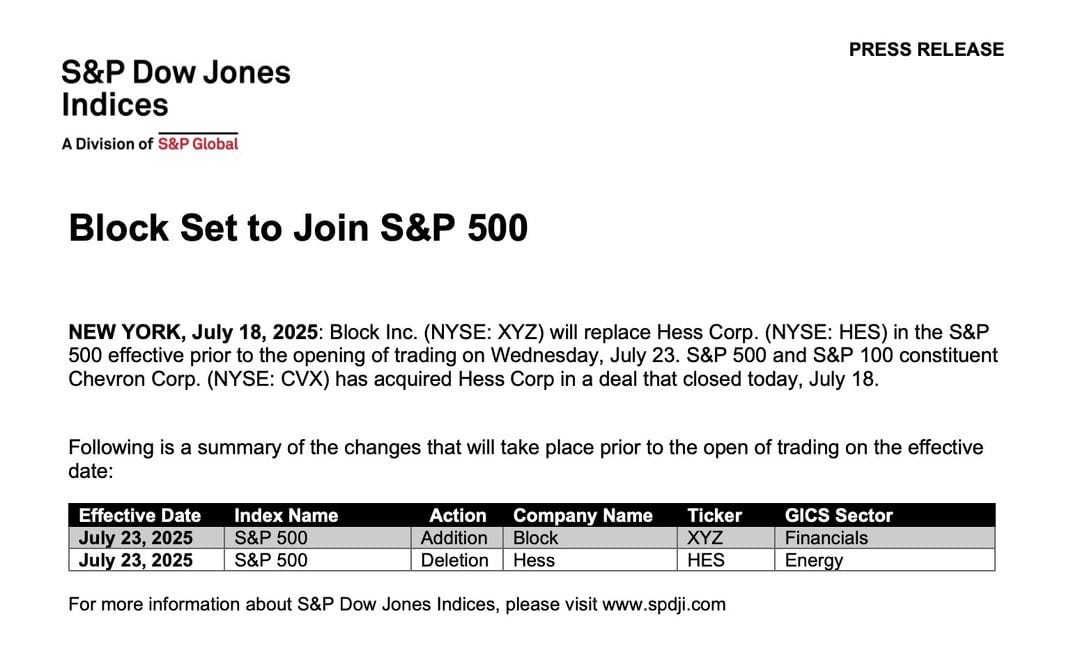The height and width of the screenshot is (660, 1080).
Task: Click the Deletion action cell
Action: tap(456, 560)
